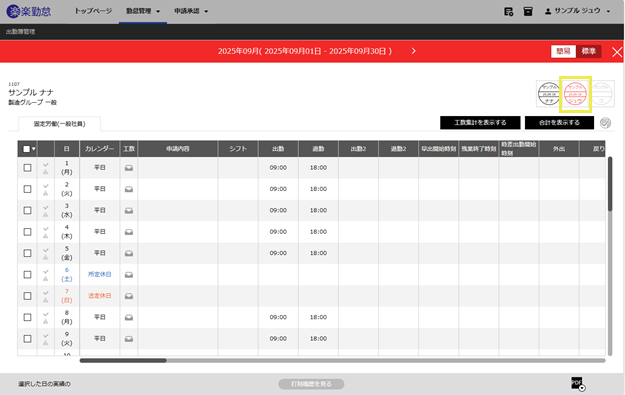625x395 pixels.
Task: Click the 楽楽勤怠 logo
Action: click(x=29, y=11)
